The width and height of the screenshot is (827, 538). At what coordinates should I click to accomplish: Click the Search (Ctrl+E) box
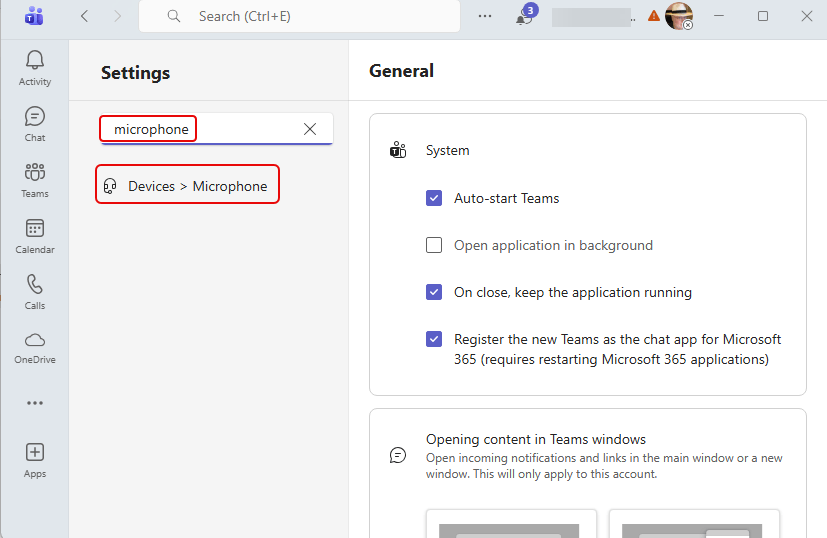pos(300,16)
